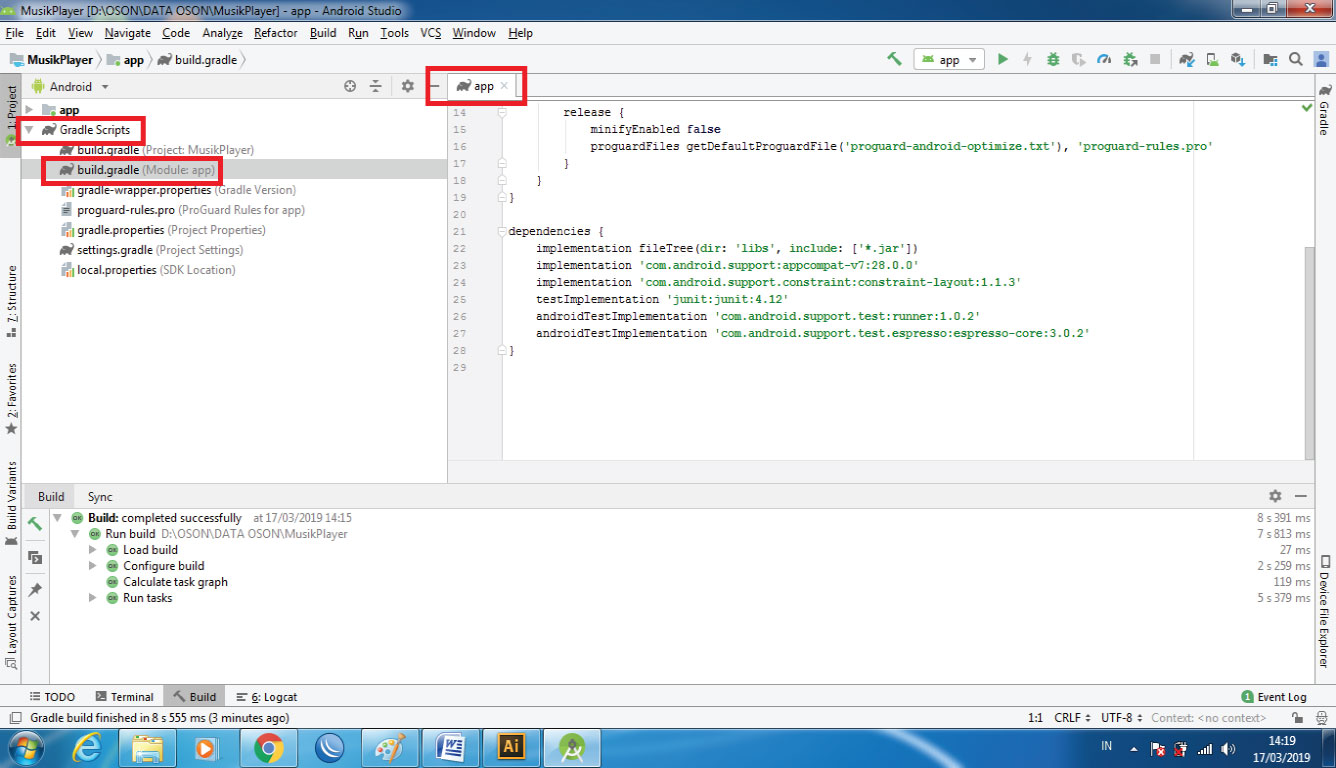Open the Build menu
Viewport: 1336px width, 768px height.
323,33
